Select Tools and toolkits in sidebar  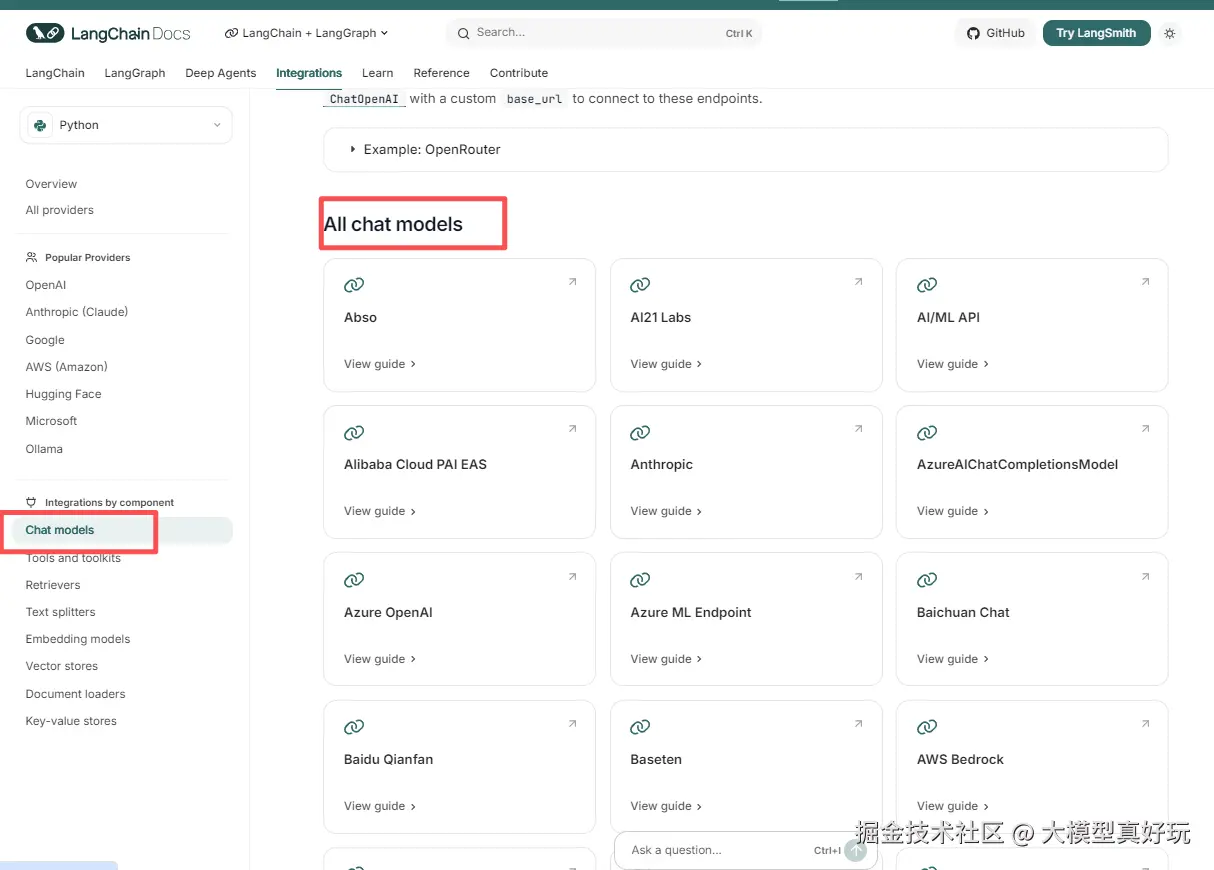73,558
